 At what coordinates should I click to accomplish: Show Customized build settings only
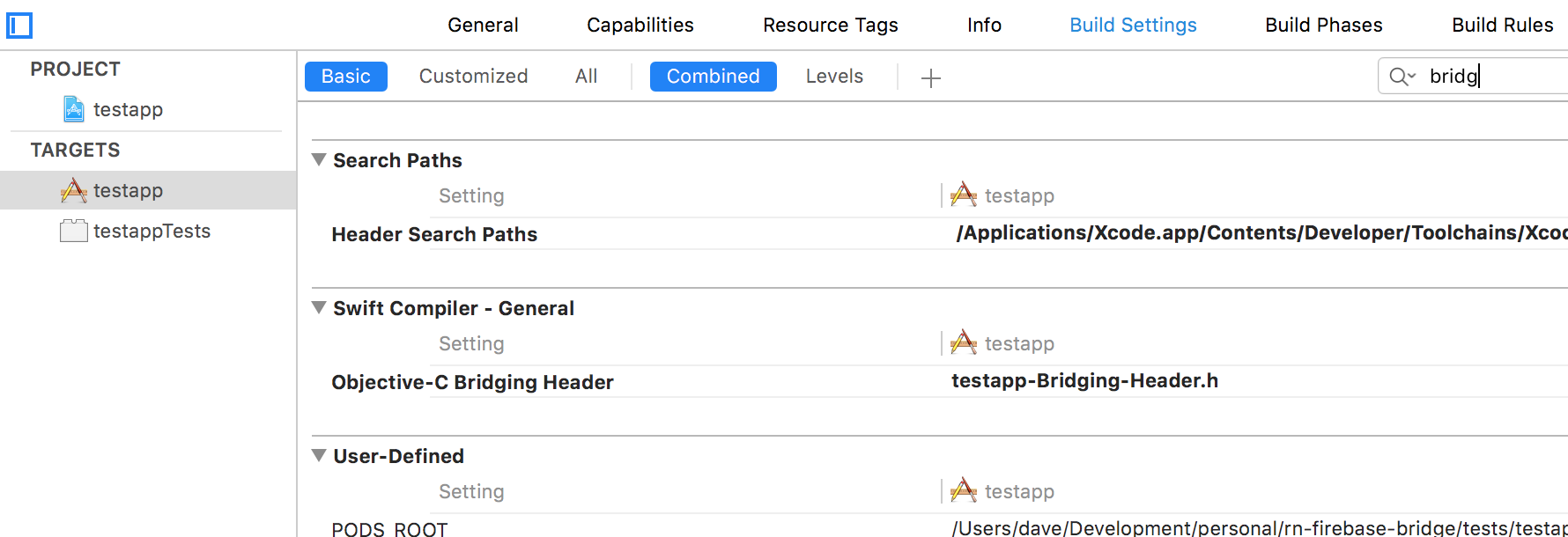[473, 77]
